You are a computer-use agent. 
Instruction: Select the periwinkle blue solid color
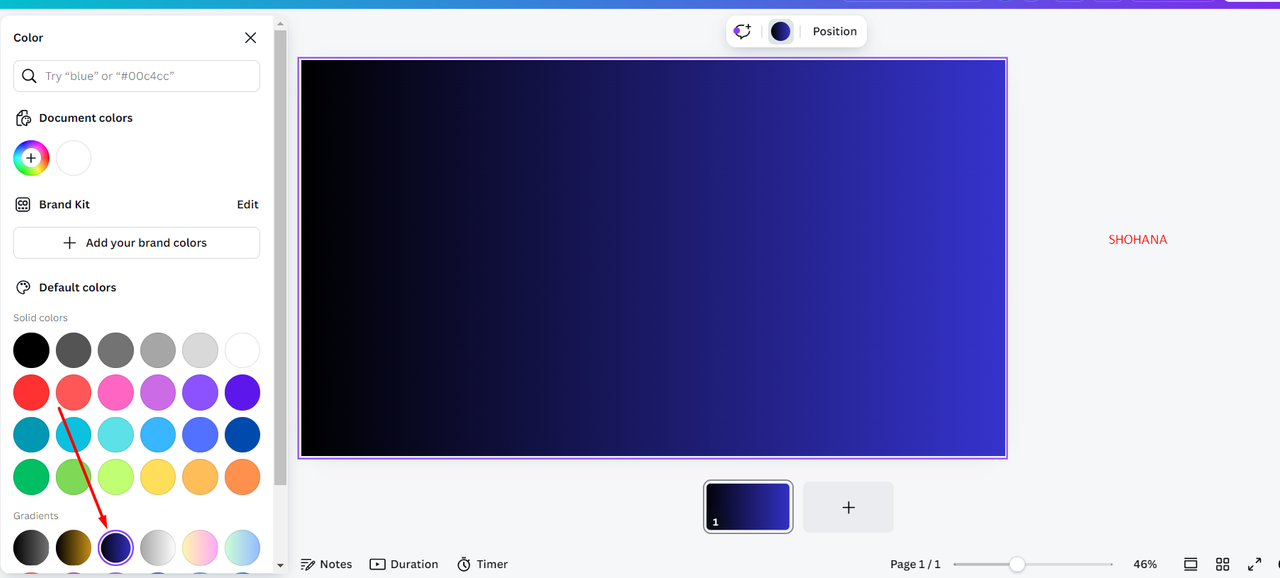[x=200, y=435]
